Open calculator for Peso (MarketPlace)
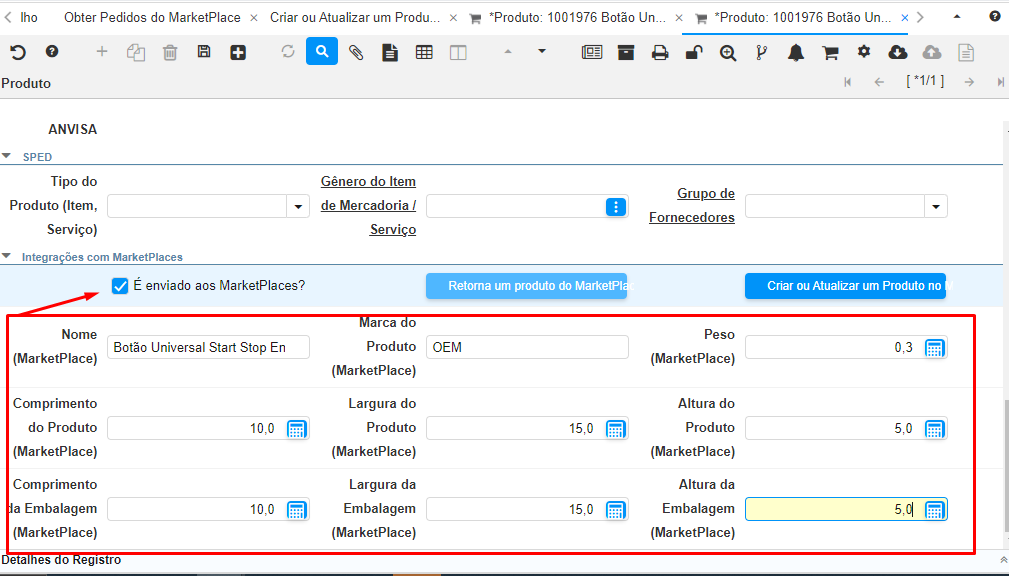 tap(934, 348)
